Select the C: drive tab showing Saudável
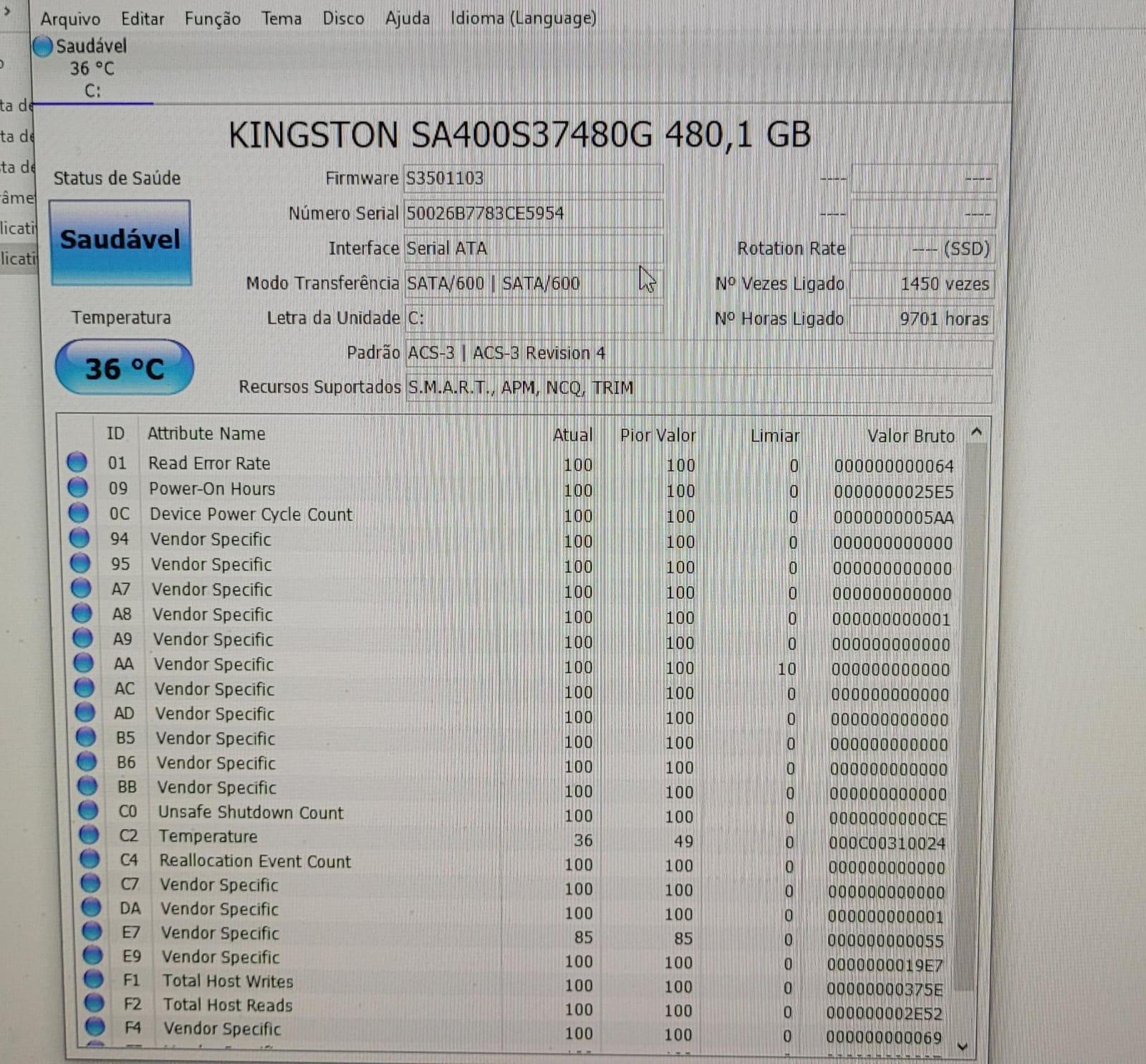This screenshot has width=1146, height=1064. click(x=92, y=68)
